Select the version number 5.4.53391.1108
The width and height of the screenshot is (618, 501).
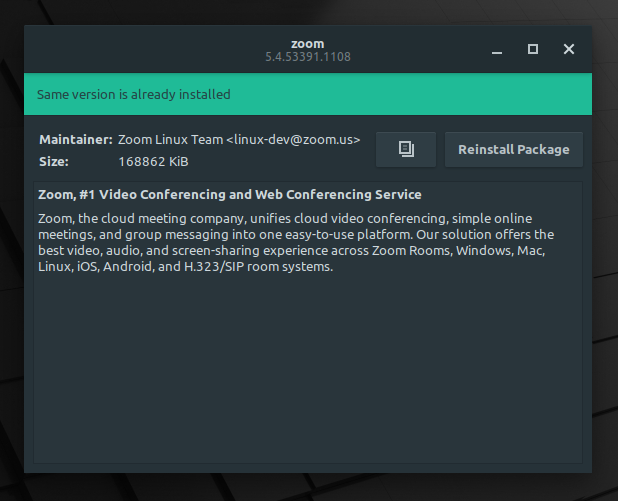(307, 57)
